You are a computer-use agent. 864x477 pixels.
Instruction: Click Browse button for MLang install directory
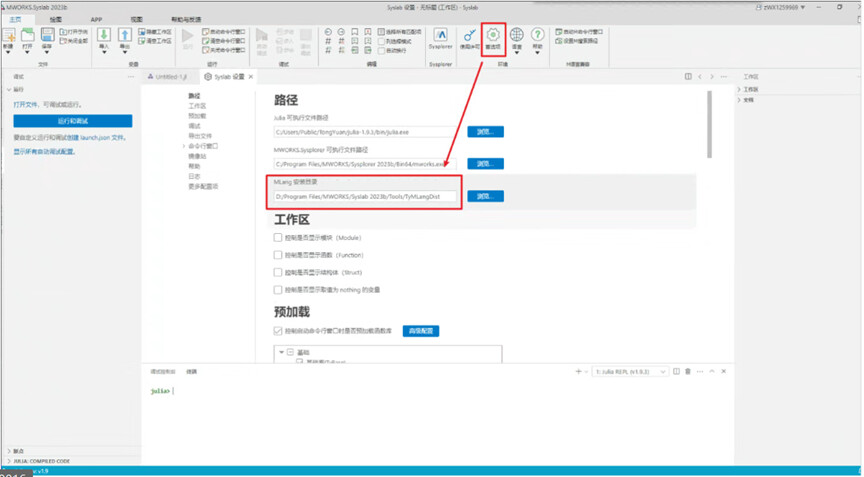point(485,196)
